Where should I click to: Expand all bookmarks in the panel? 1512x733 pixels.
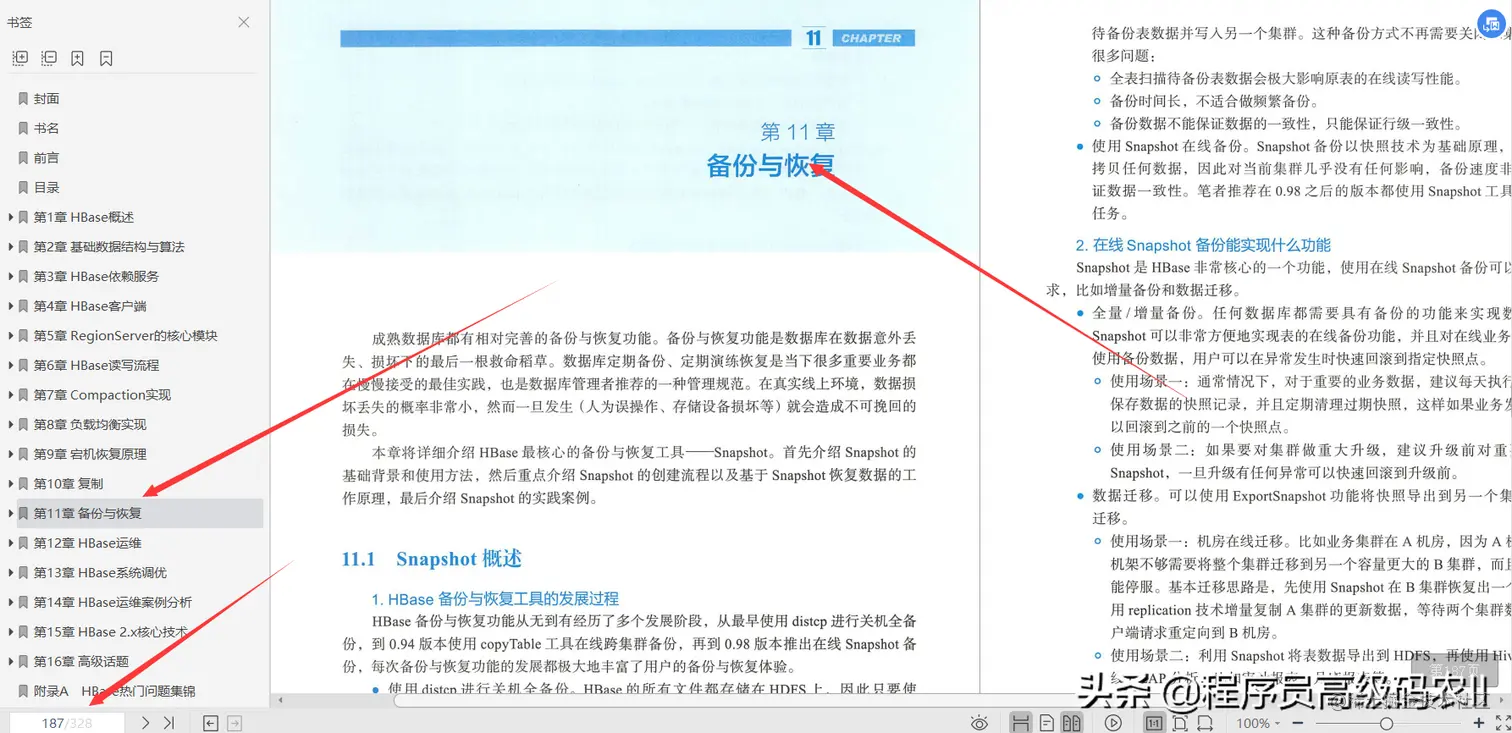(x=20, y=58)
